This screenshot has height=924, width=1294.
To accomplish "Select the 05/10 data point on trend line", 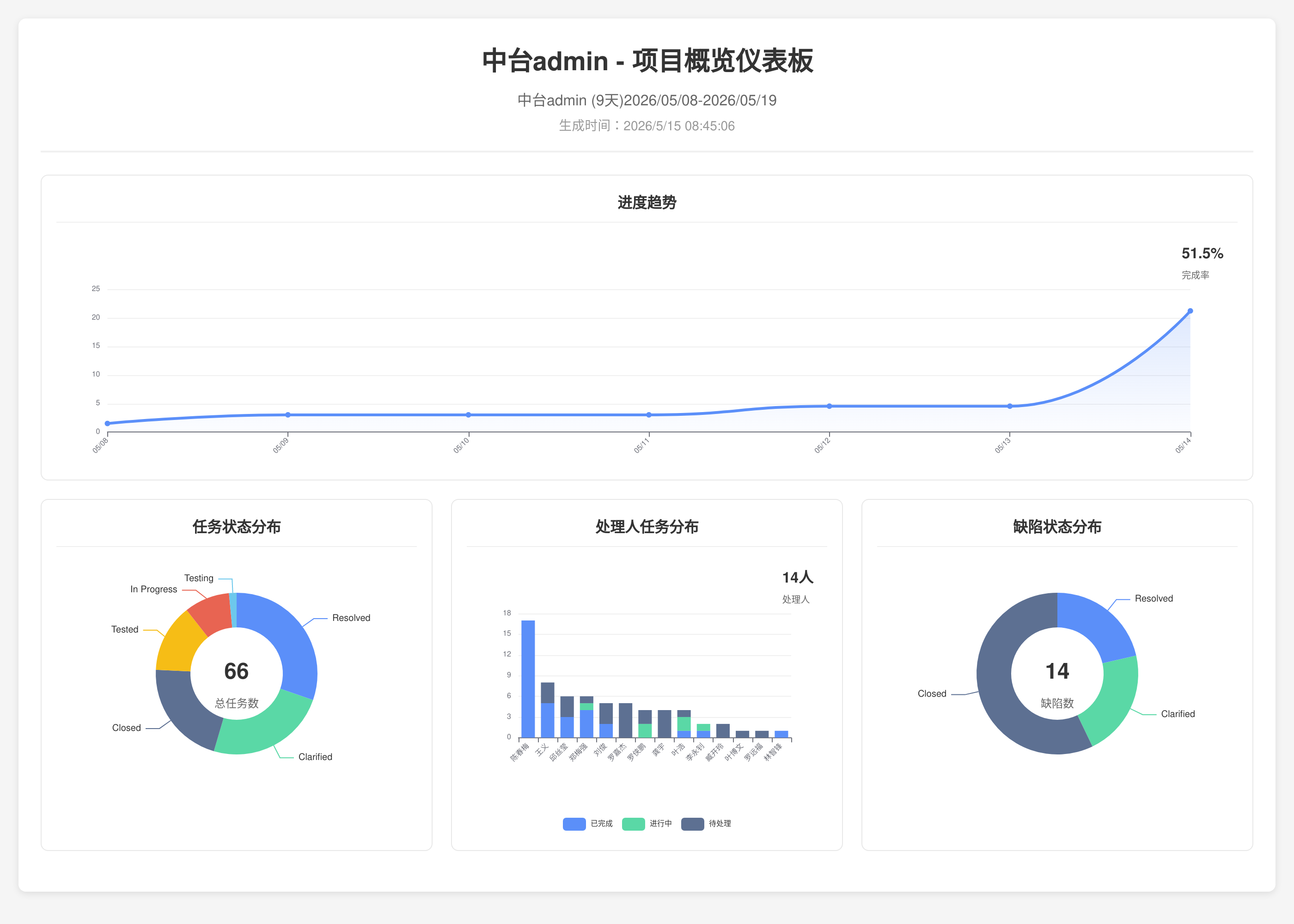I will [x=468, y=415].
